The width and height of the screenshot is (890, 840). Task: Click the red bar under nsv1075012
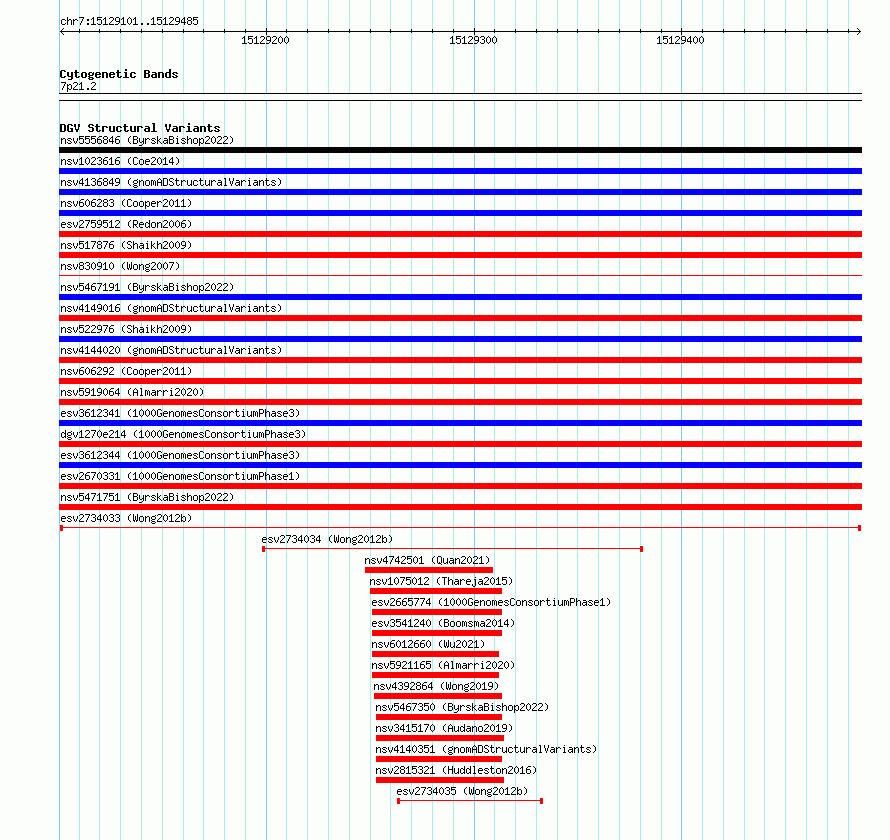point(436,591)
